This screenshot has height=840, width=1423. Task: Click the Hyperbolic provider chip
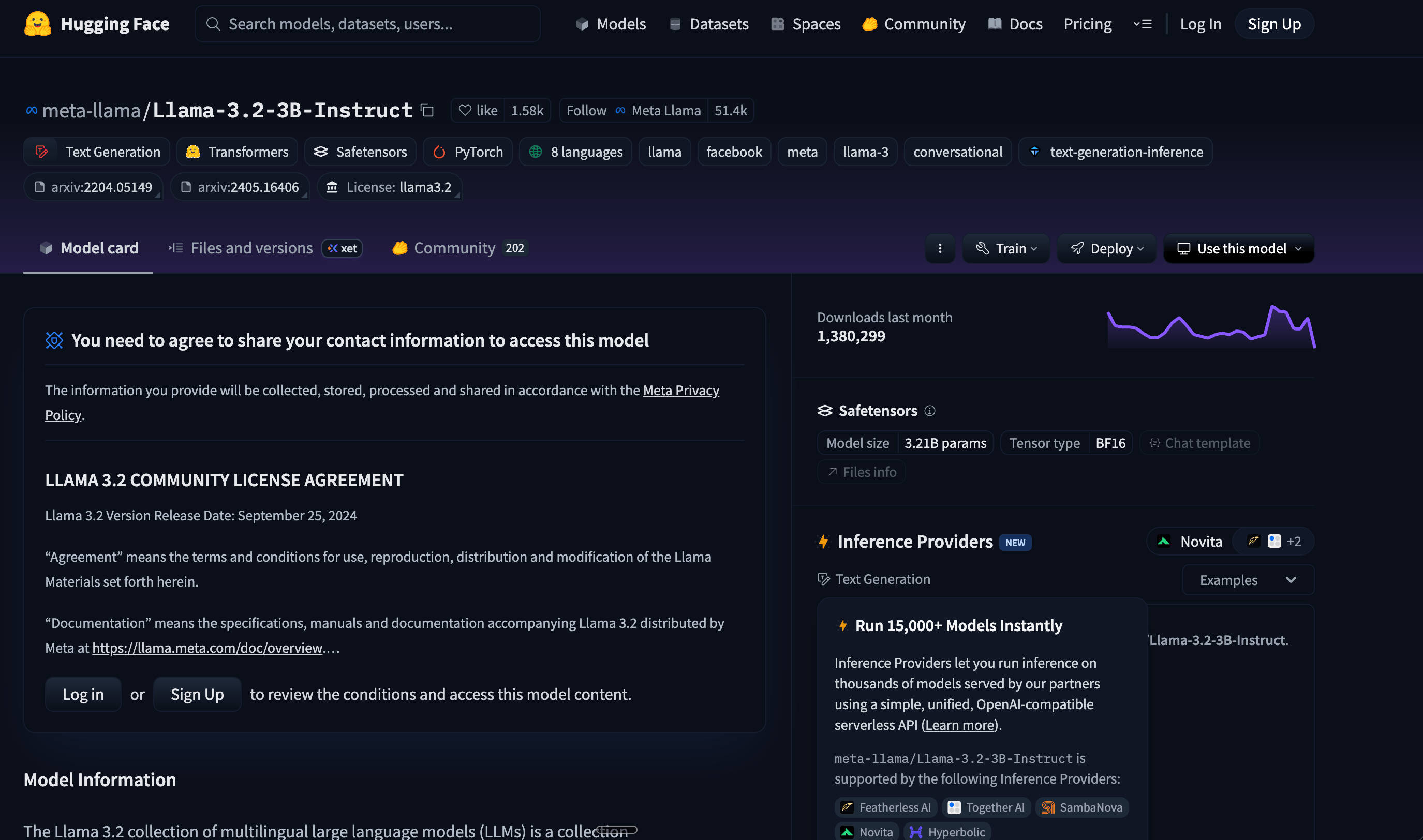pos(947,832)
